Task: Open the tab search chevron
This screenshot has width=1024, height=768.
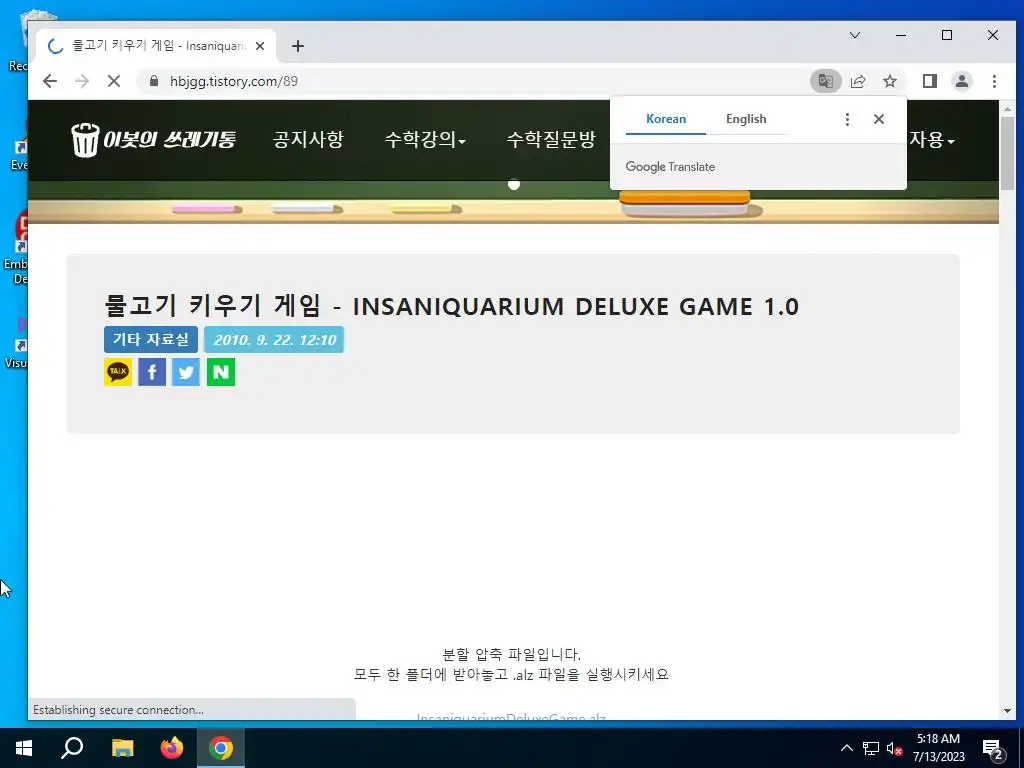Action: pyautogui.click(x=855, y=35)
